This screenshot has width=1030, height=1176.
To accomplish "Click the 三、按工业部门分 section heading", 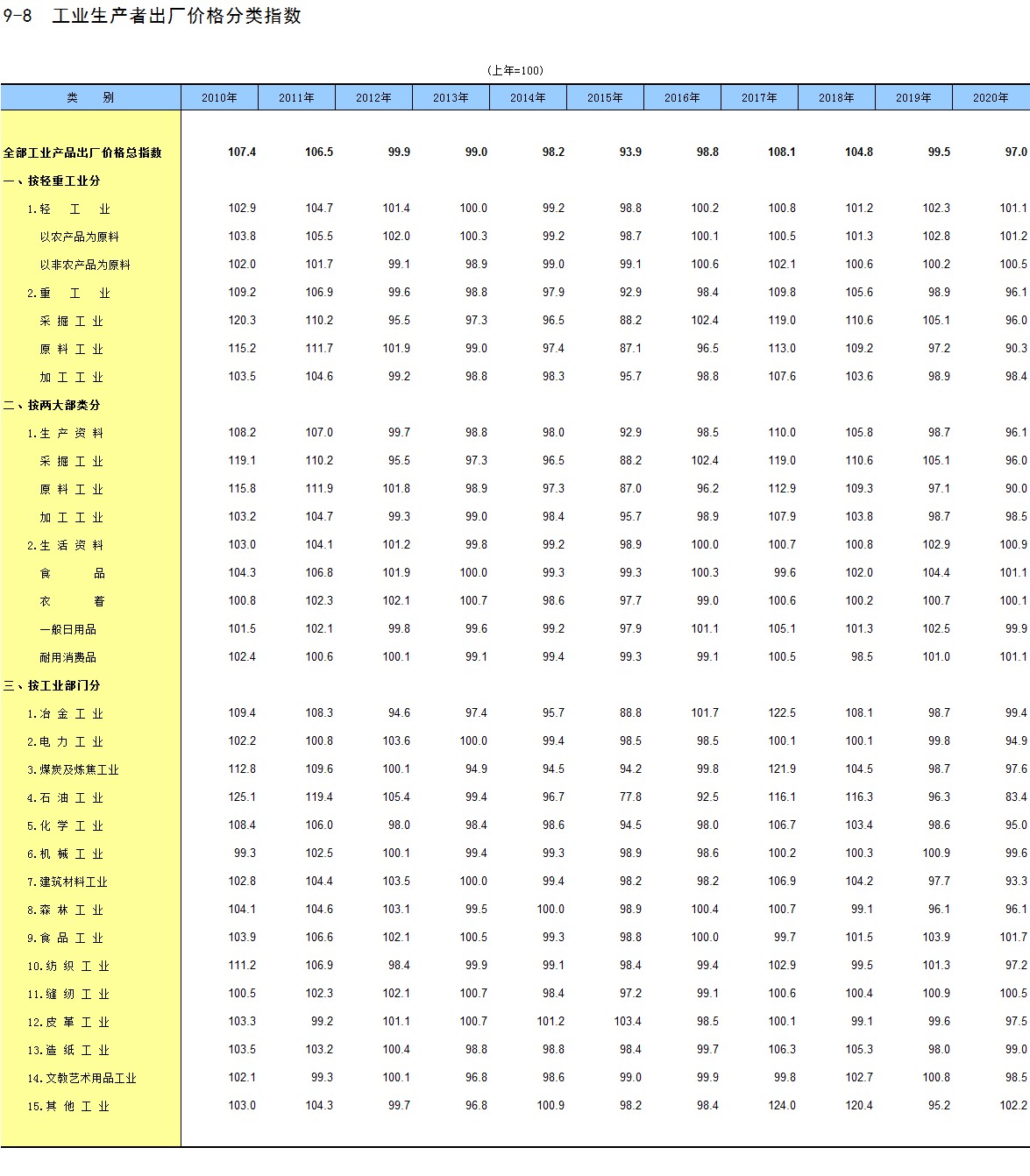I will click(52, 685).
